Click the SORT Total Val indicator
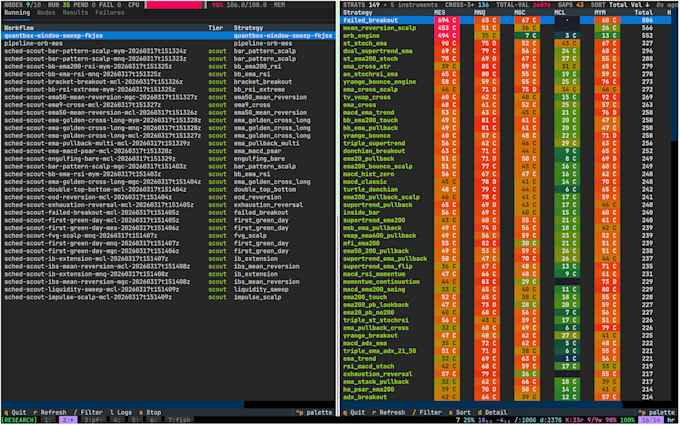 pyautogui.click(x=618, y=5)
